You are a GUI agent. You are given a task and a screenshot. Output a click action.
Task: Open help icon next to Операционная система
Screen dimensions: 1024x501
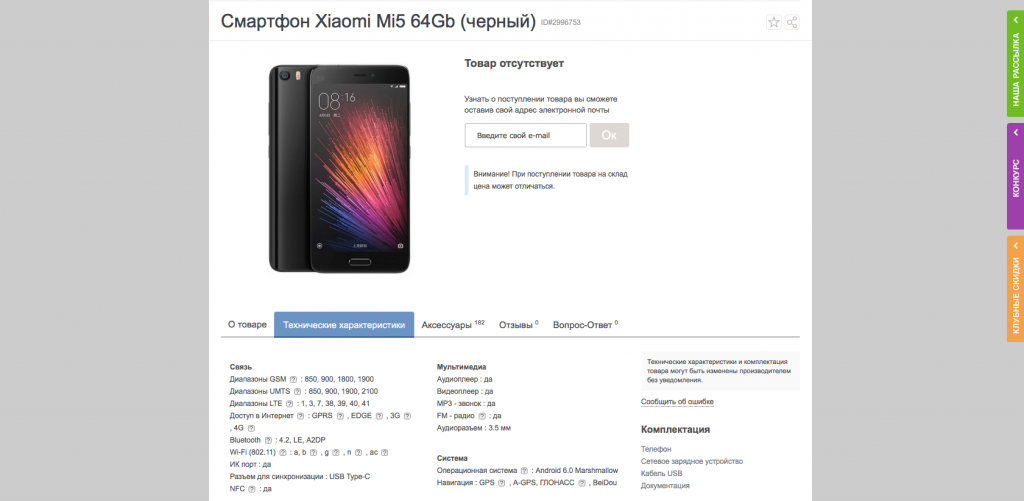pyautogui.click(x=524, y=471)
